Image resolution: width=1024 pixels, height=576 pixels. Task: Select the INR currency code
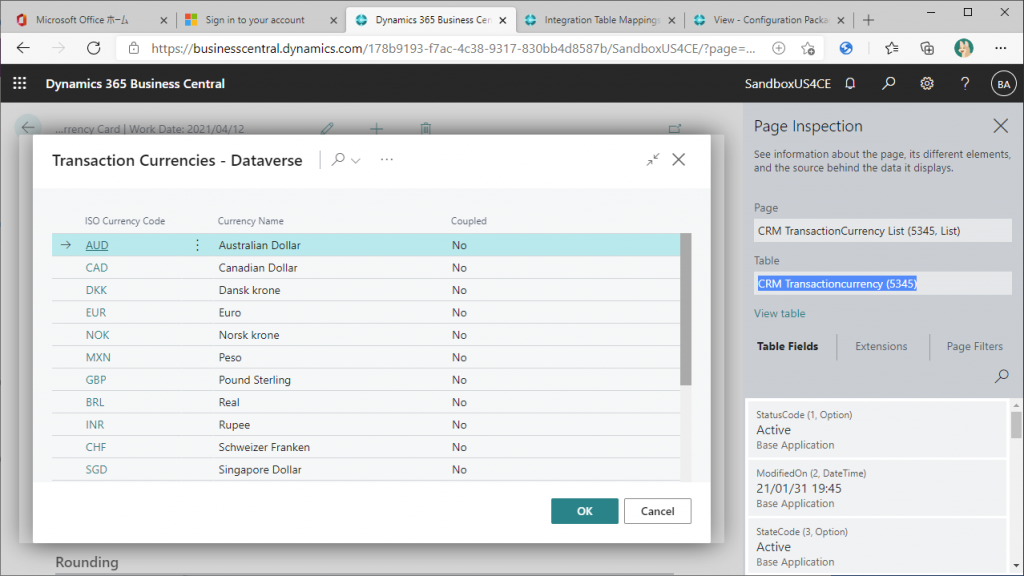(x=95, y=424)
